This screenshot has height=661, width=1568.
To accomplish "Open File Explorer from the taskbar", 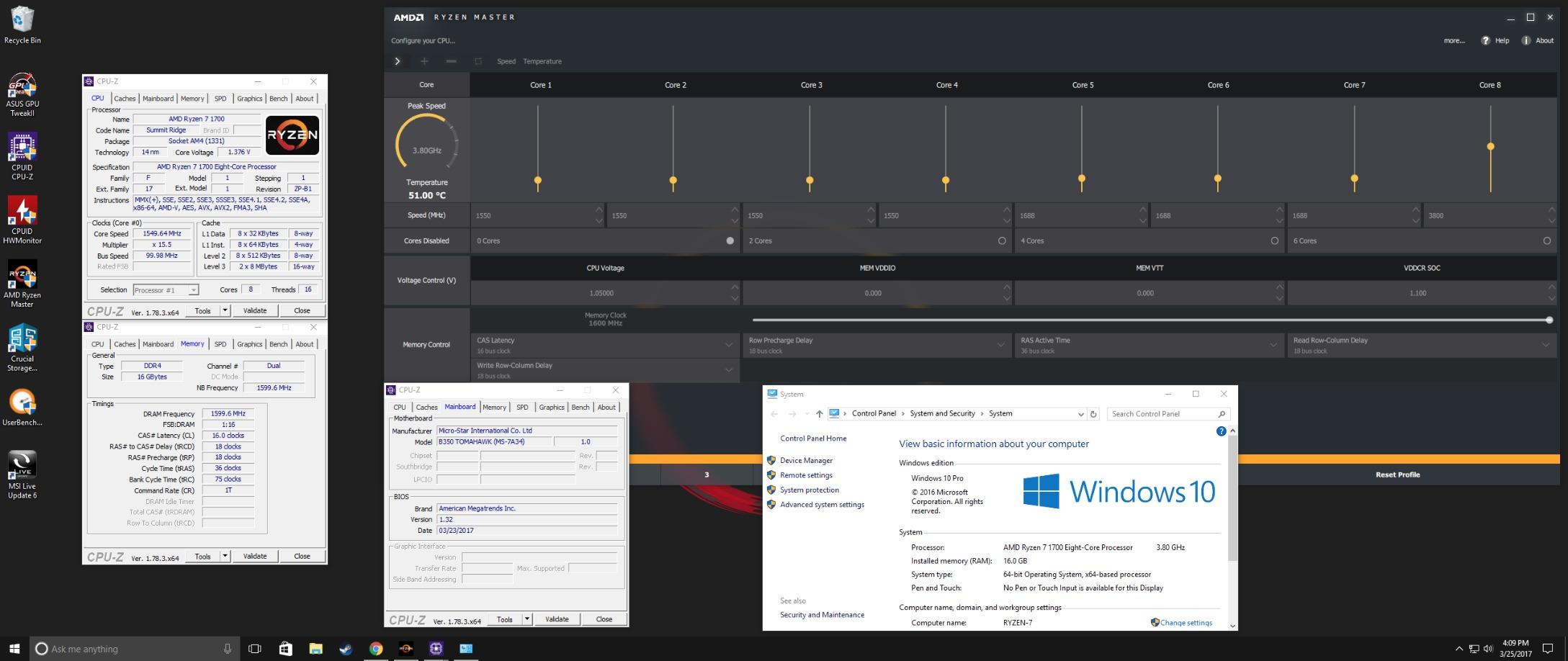I will click(x=315, y=649).
